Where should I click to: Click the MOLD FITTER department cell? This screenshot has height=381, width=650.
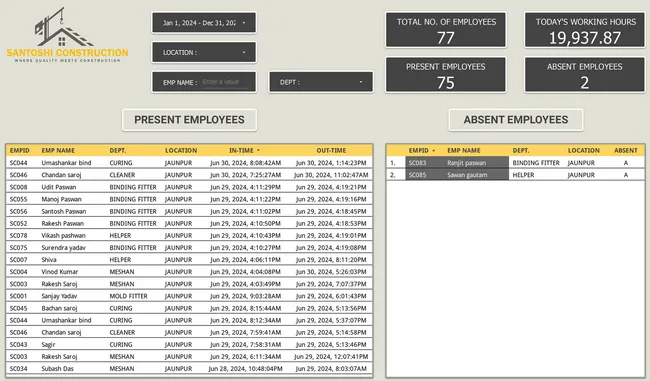click(128, 296)
